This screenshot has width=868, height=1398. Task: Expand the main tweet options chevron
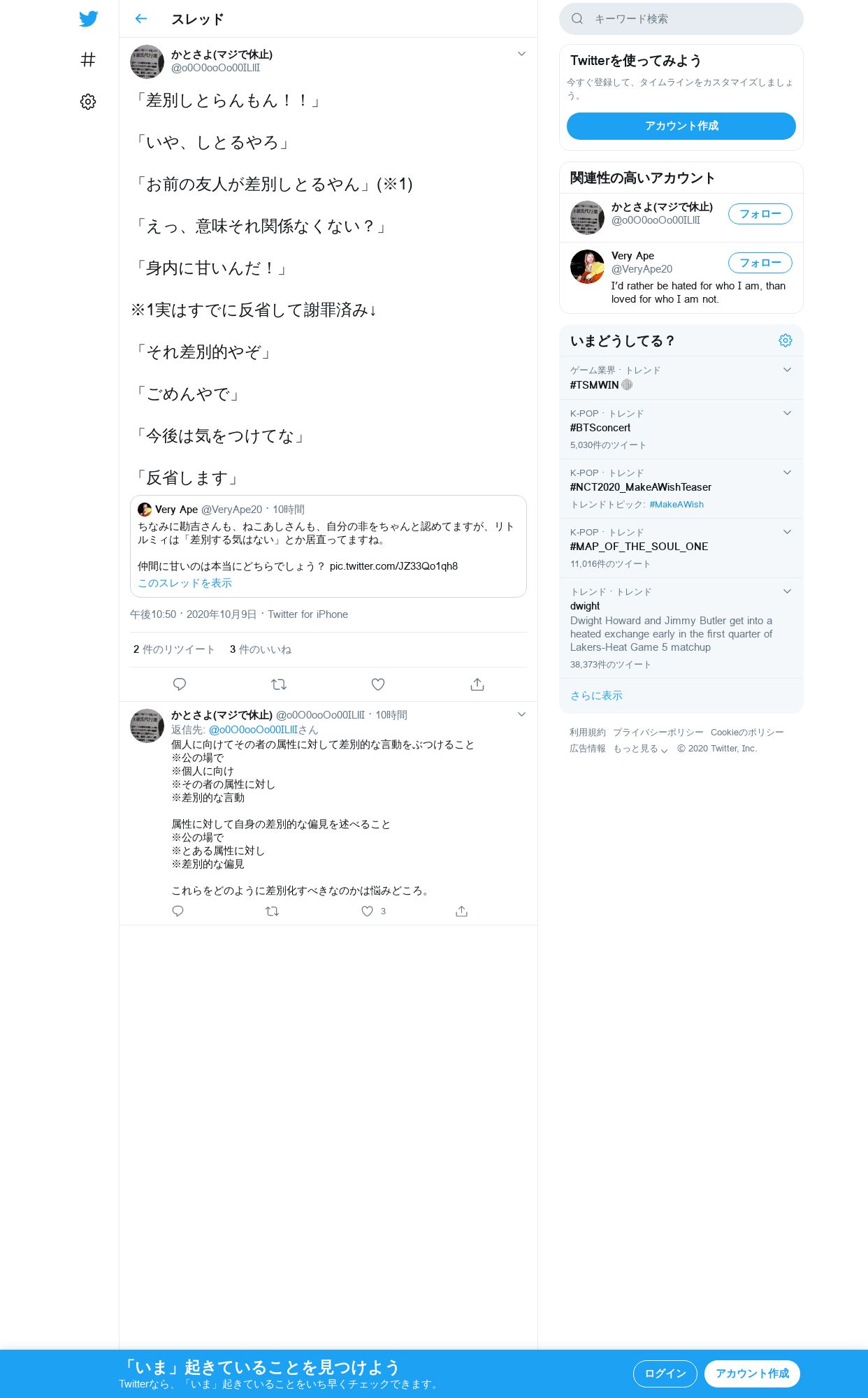(x=521, y=54)
